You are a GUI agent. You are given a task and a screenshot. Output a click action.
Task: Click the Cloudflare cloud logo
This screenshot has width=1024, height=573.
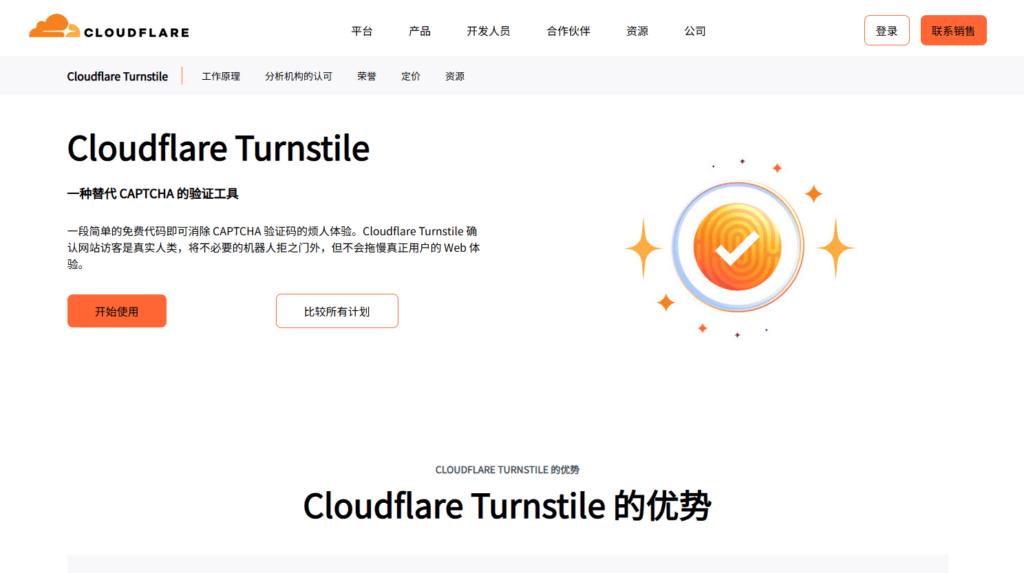point(109,29)
